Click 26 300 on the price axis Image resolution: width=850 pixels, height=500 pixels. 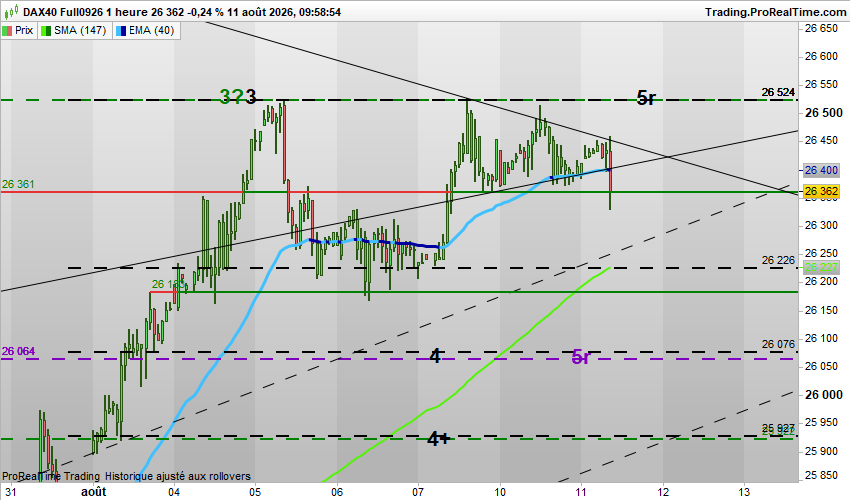(x=821, y=225)
